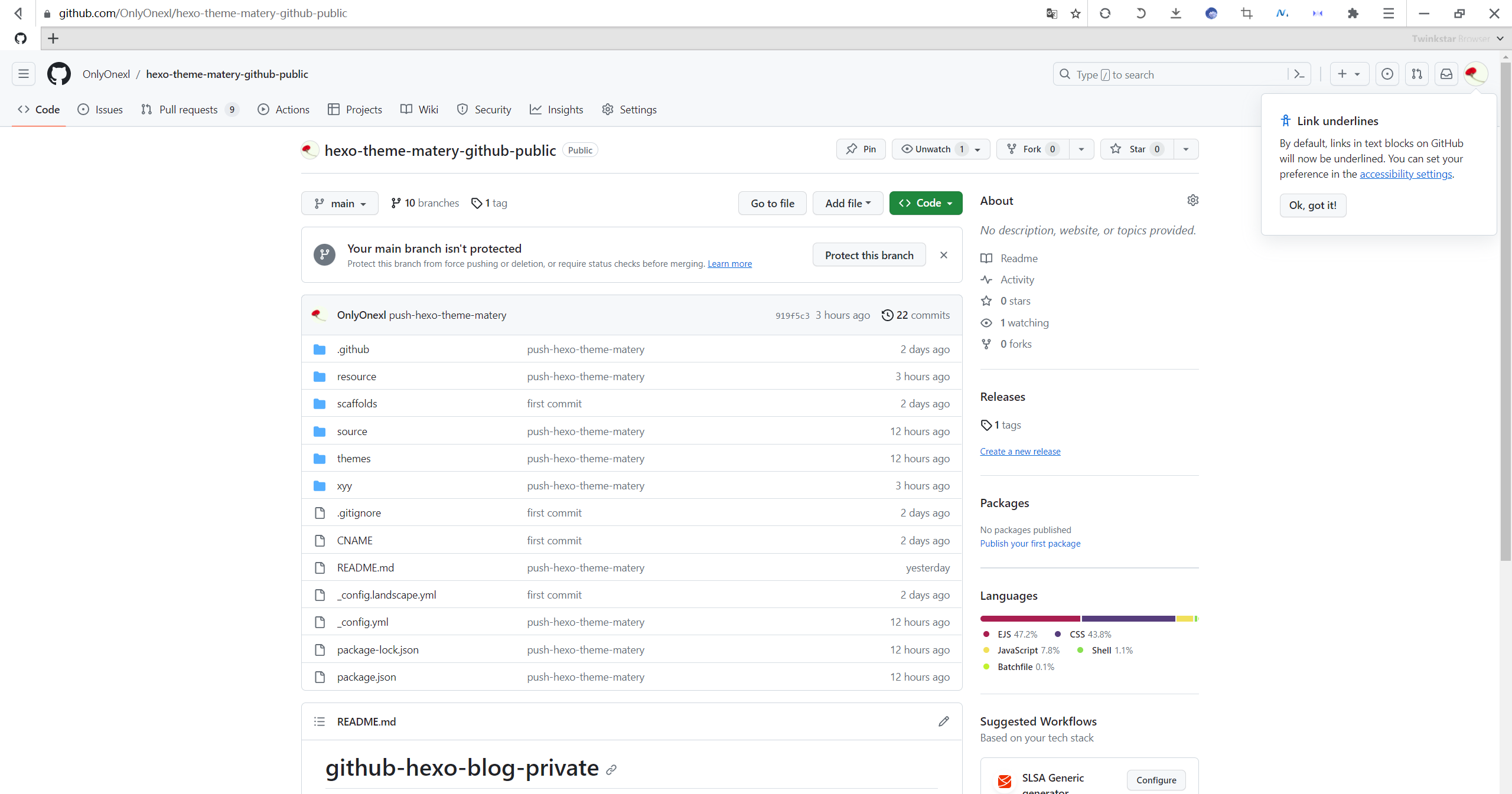
Task: Expand the Fork options arrow
Action: [1081, 149]
